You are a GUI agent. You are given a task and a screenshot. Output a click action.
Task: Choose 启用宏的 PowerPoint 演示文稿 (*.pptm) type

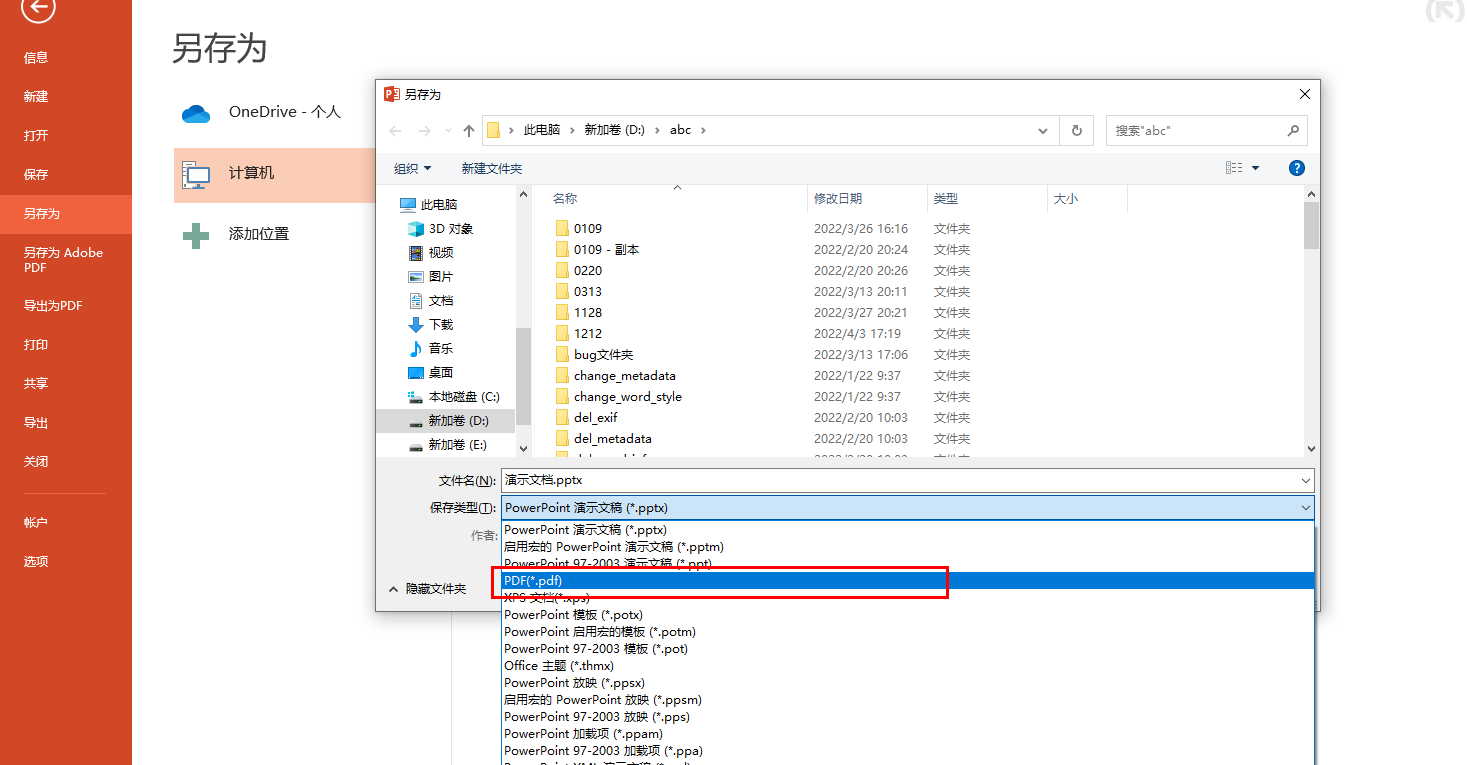point(908,547)
